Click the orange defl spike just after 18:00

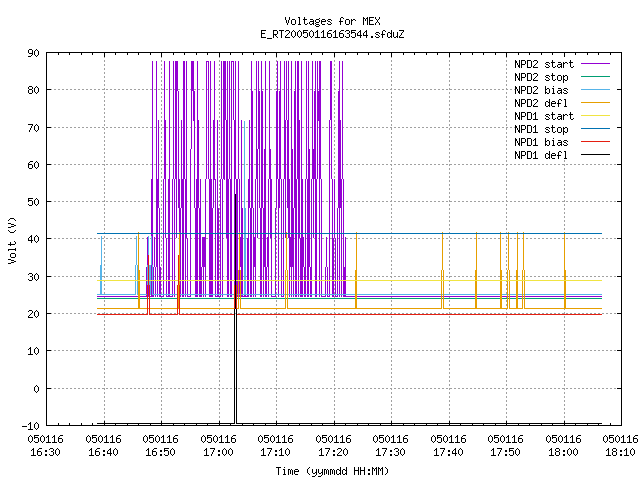tap(565, 271)
